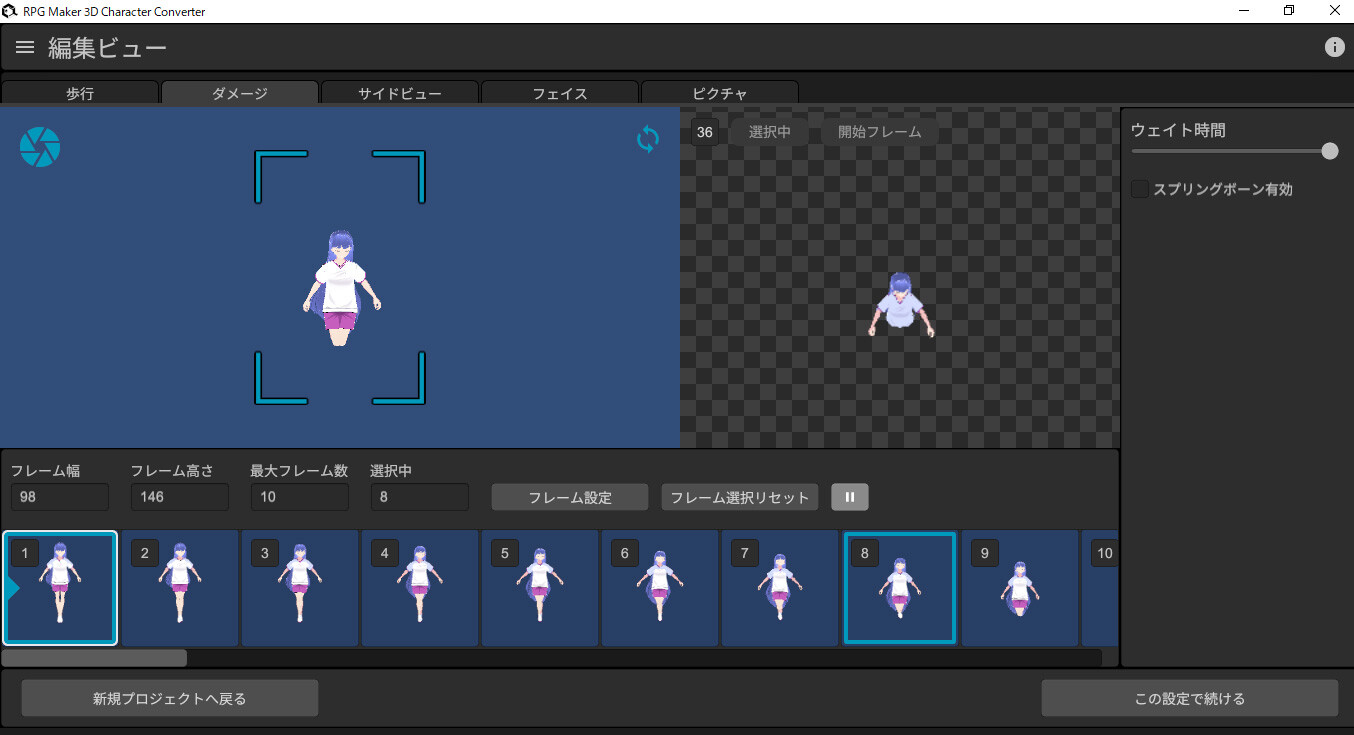
Task: Click the rotate character icon in preview
Action: tap(647, 140)
